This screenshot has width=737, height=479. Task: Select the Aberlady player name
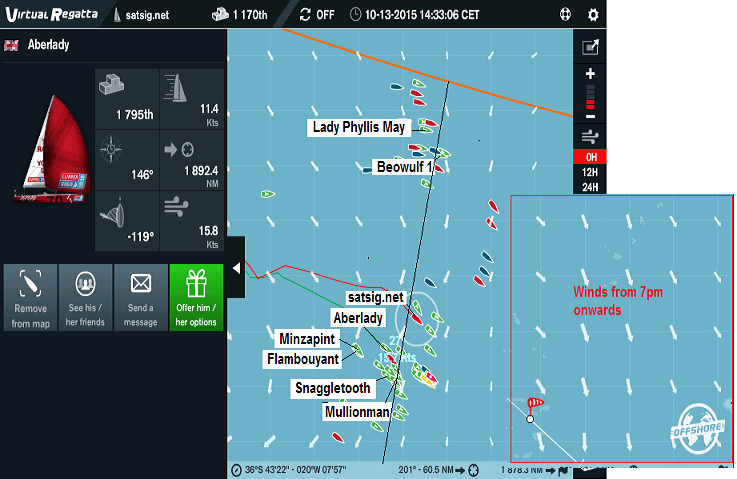coord(48,45)
